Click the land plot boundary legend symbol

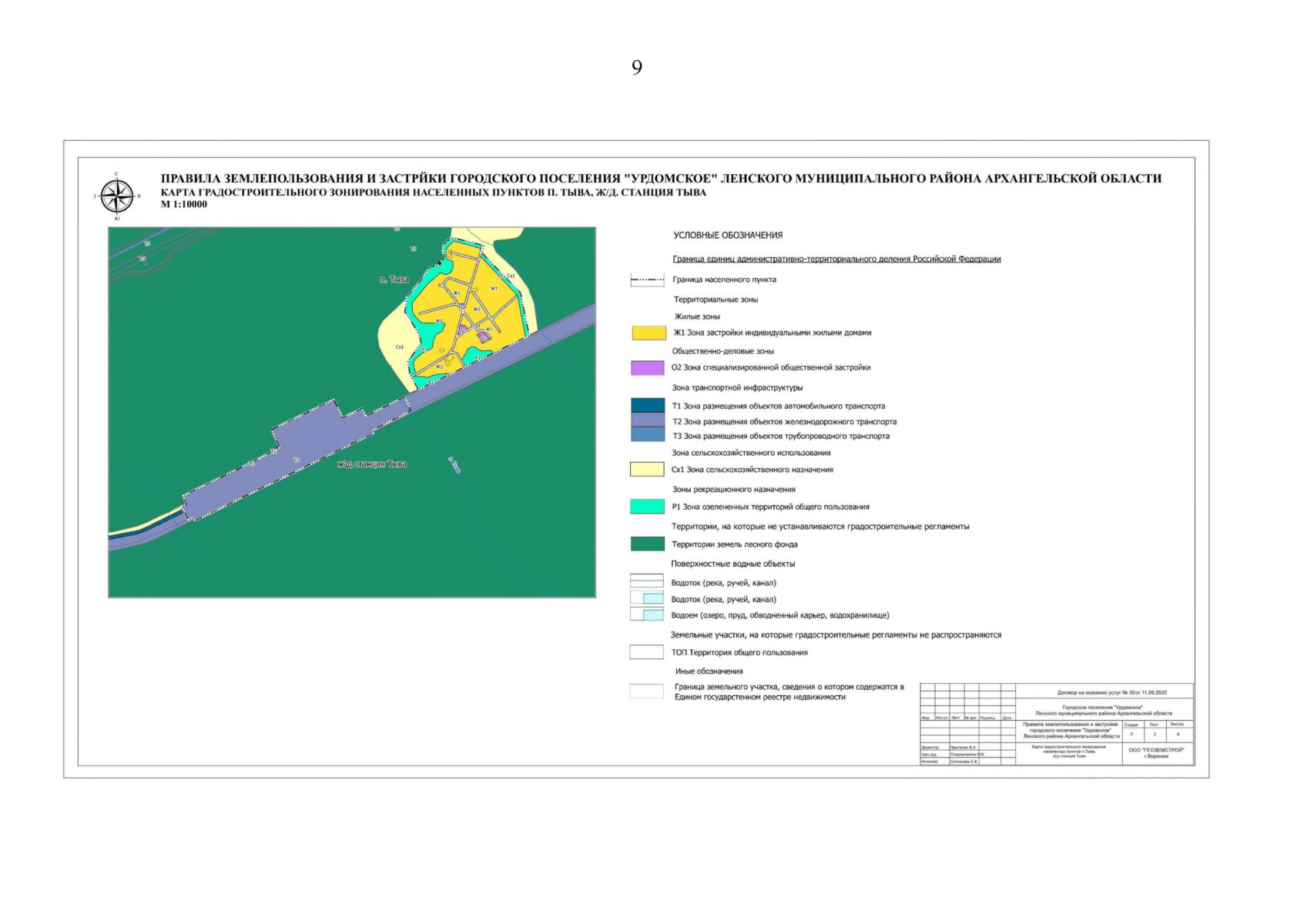pyautogui.click(x=647, y=691)
